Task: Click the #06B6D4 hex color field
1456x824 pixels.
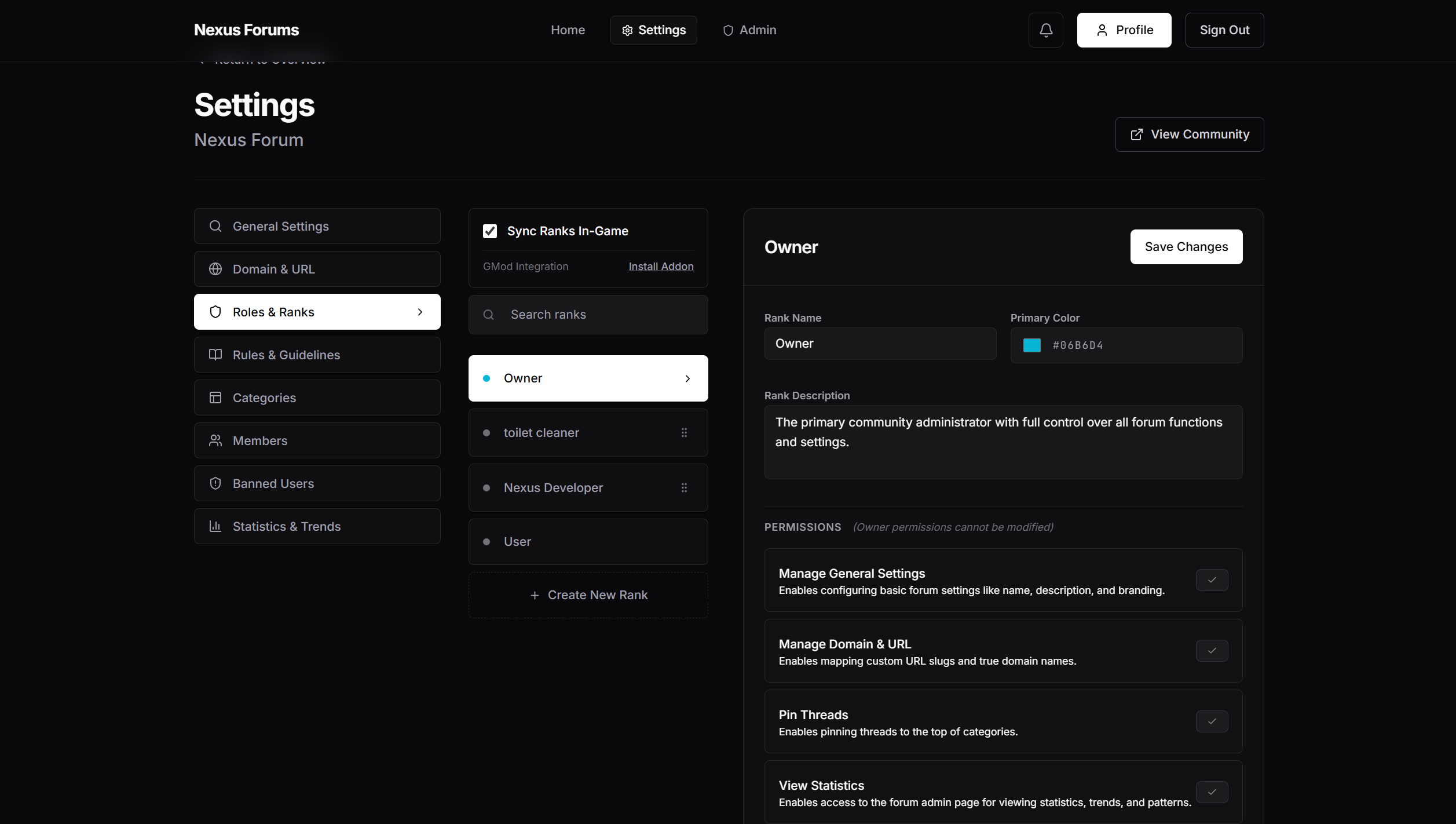Action: 1126,345
